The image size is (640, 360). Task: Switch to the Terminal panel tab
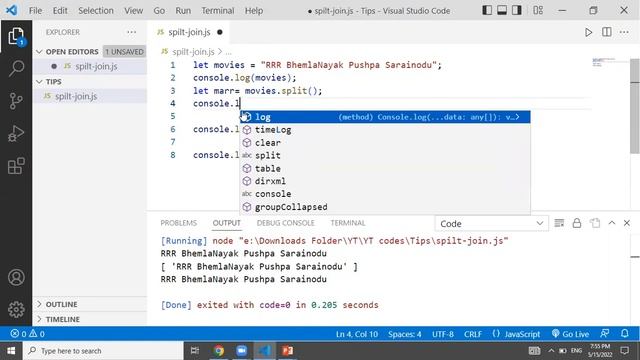[x=348, y=223]
